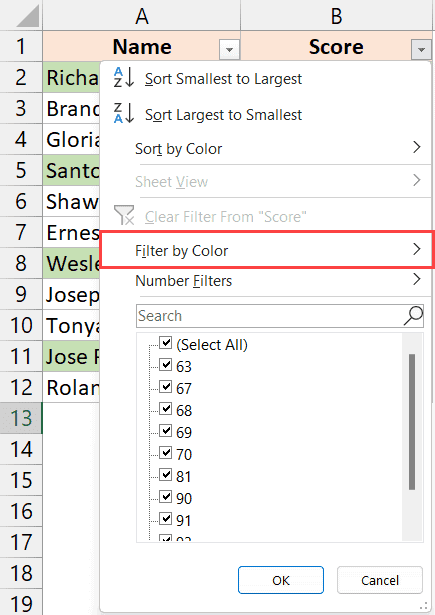Click the Cancel button

[380, 580]
